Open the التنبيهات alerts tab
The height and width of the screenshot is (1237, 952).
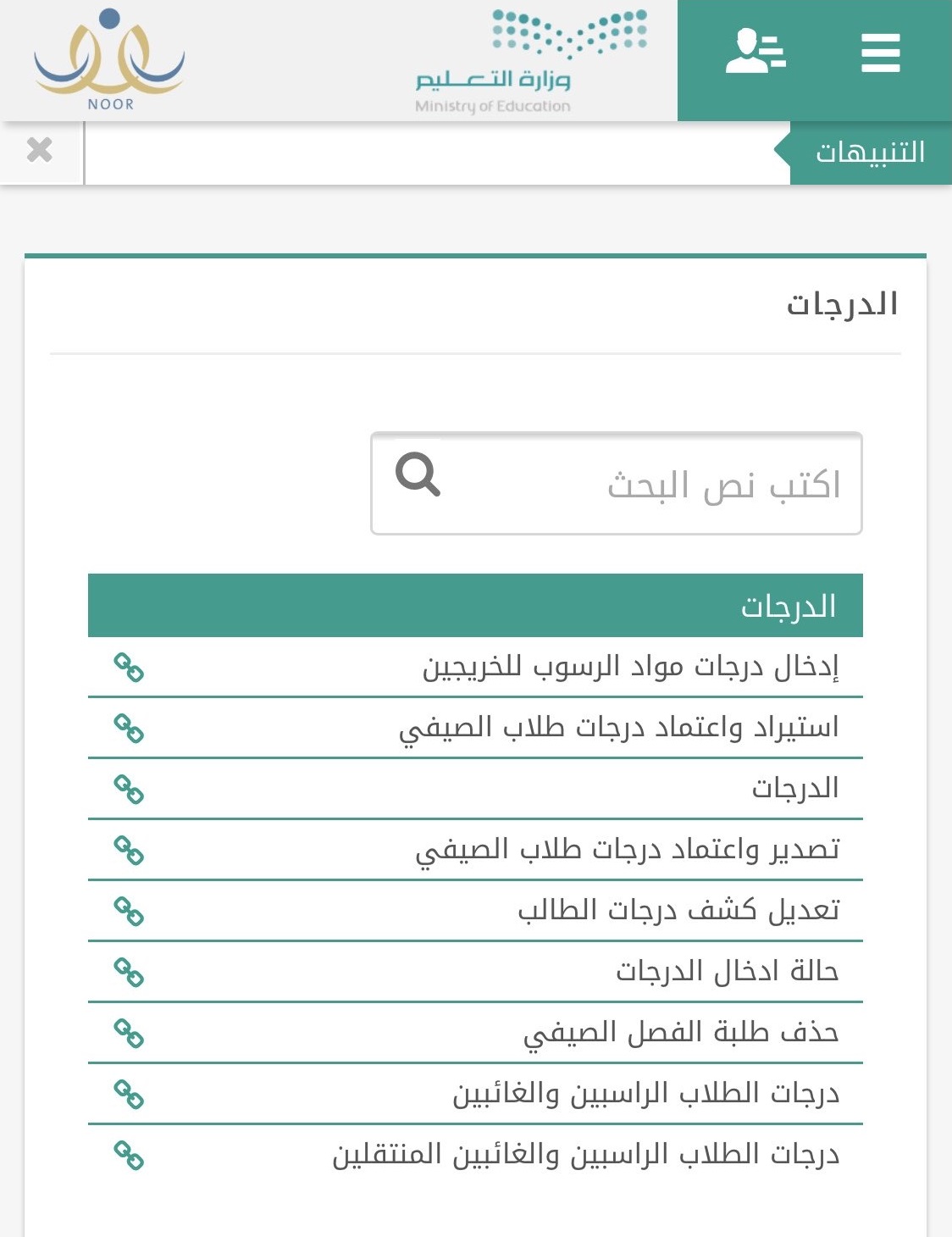point(870,153)
